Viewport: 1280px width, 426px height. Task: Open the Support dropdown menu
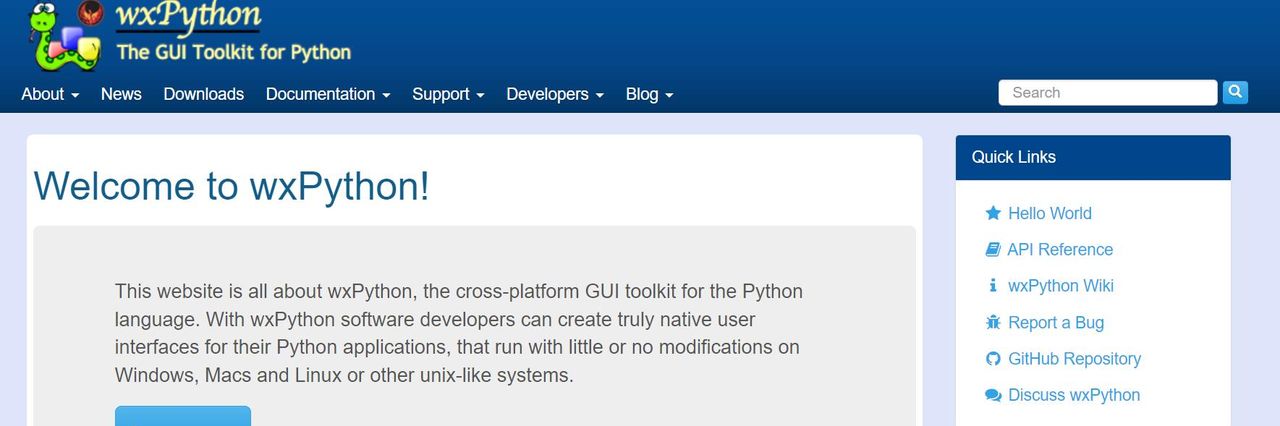coord(448,94)
